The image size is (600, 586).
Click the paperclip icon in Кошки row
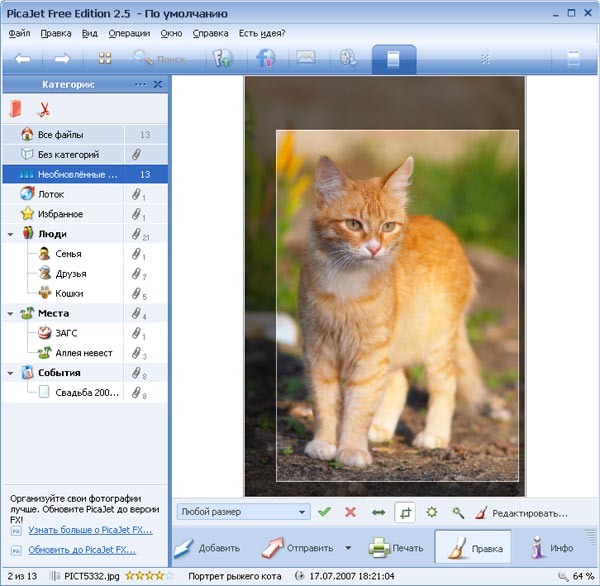[x=136, y=294]
